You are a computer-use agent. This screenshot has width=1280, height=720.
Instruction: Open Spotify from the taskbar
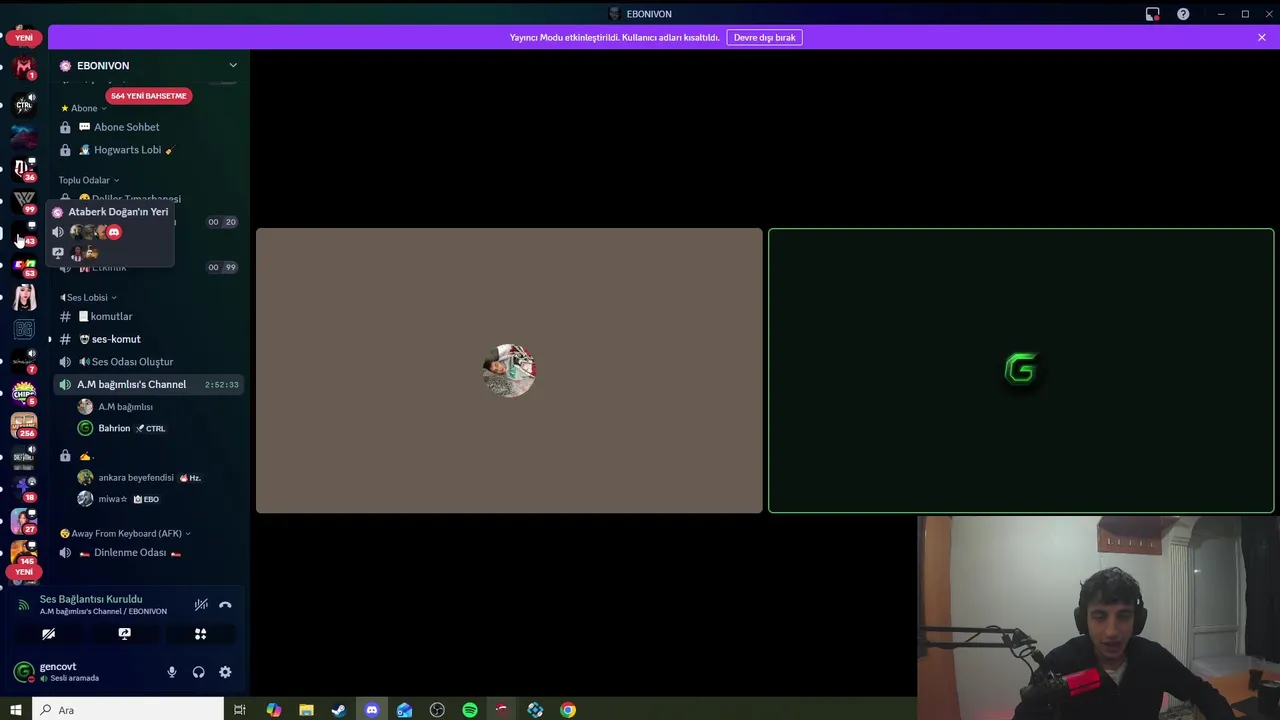[x=470, y=710]
